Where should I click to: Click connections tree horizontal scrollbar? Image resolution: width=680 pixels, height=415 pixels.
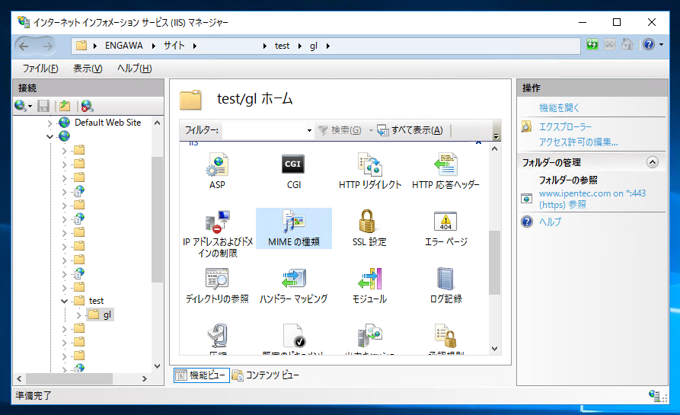click(x=70, y=379)
